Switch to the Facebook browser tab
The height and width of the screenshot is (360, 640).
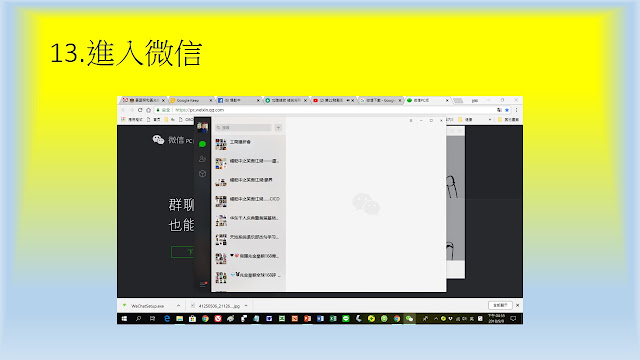point(238,100)
